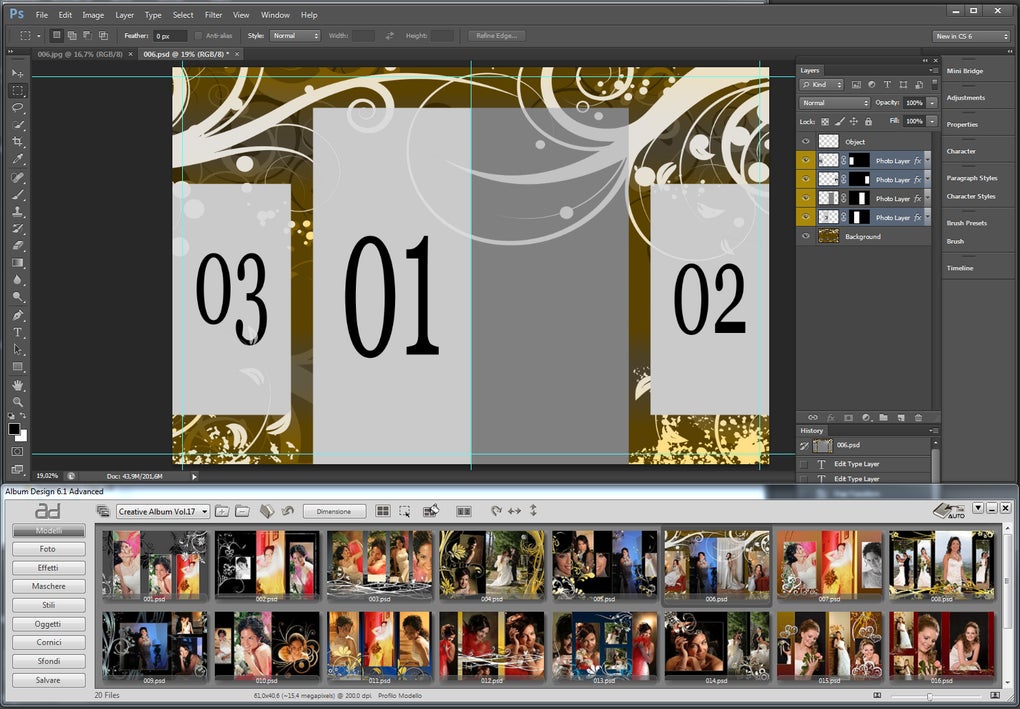Toggle visibility of Object layer
Image resolution: width=1020 pixels, height=709 pixels.
point(806,142)
